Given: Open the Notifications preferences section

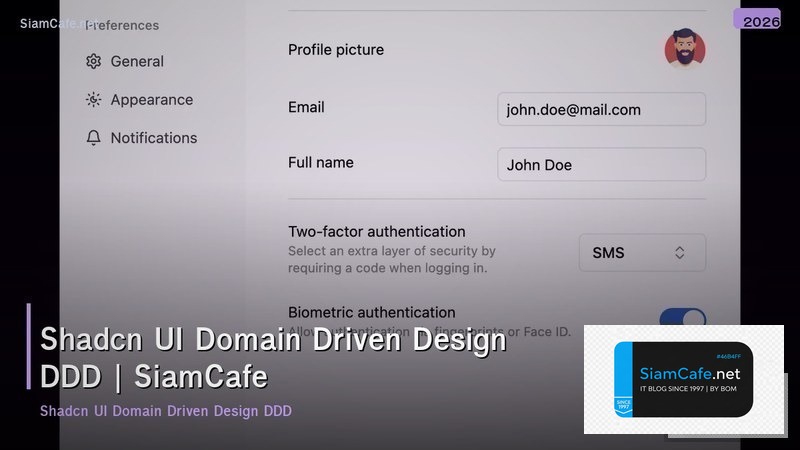Looking at the screenshot, I should point(141,138).
